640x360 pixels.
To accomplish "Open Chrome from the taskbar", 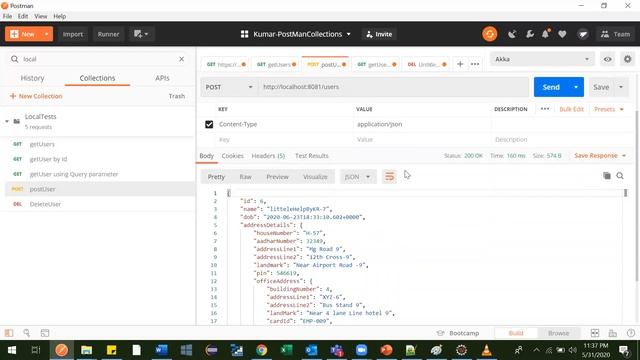I will (262, 350).
